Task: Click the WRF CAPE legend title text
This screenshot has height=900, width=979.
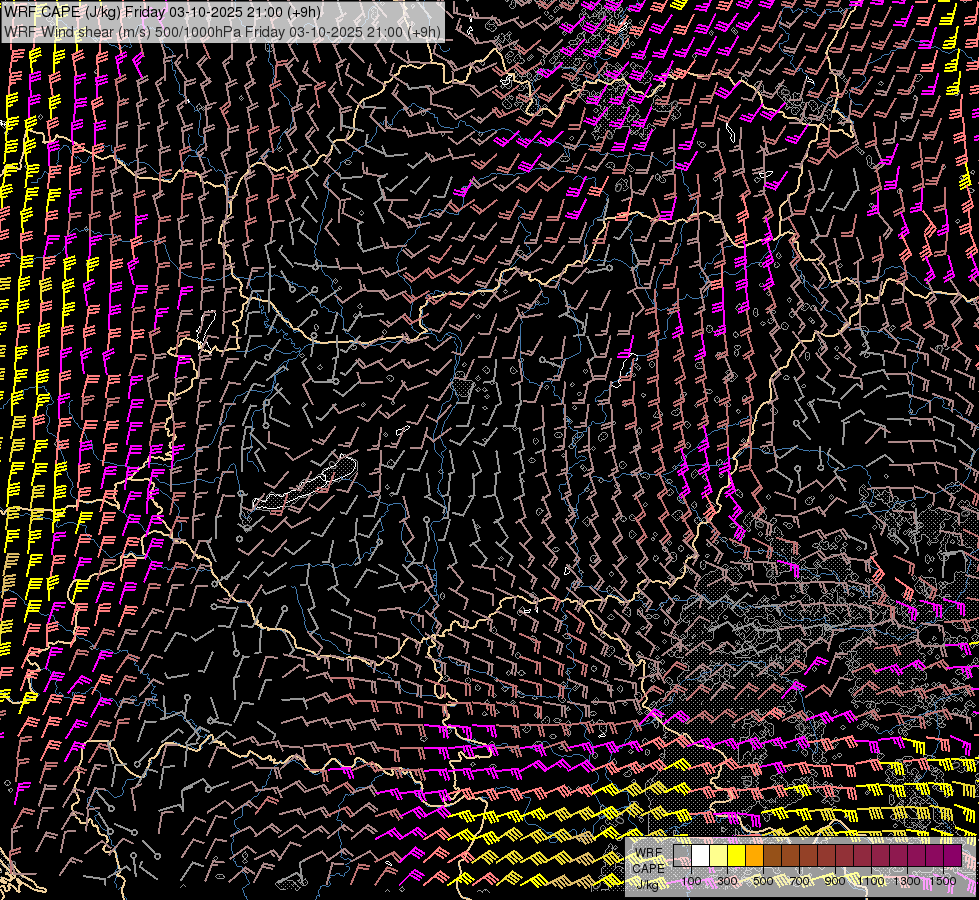Action: [x=648, y=860]
